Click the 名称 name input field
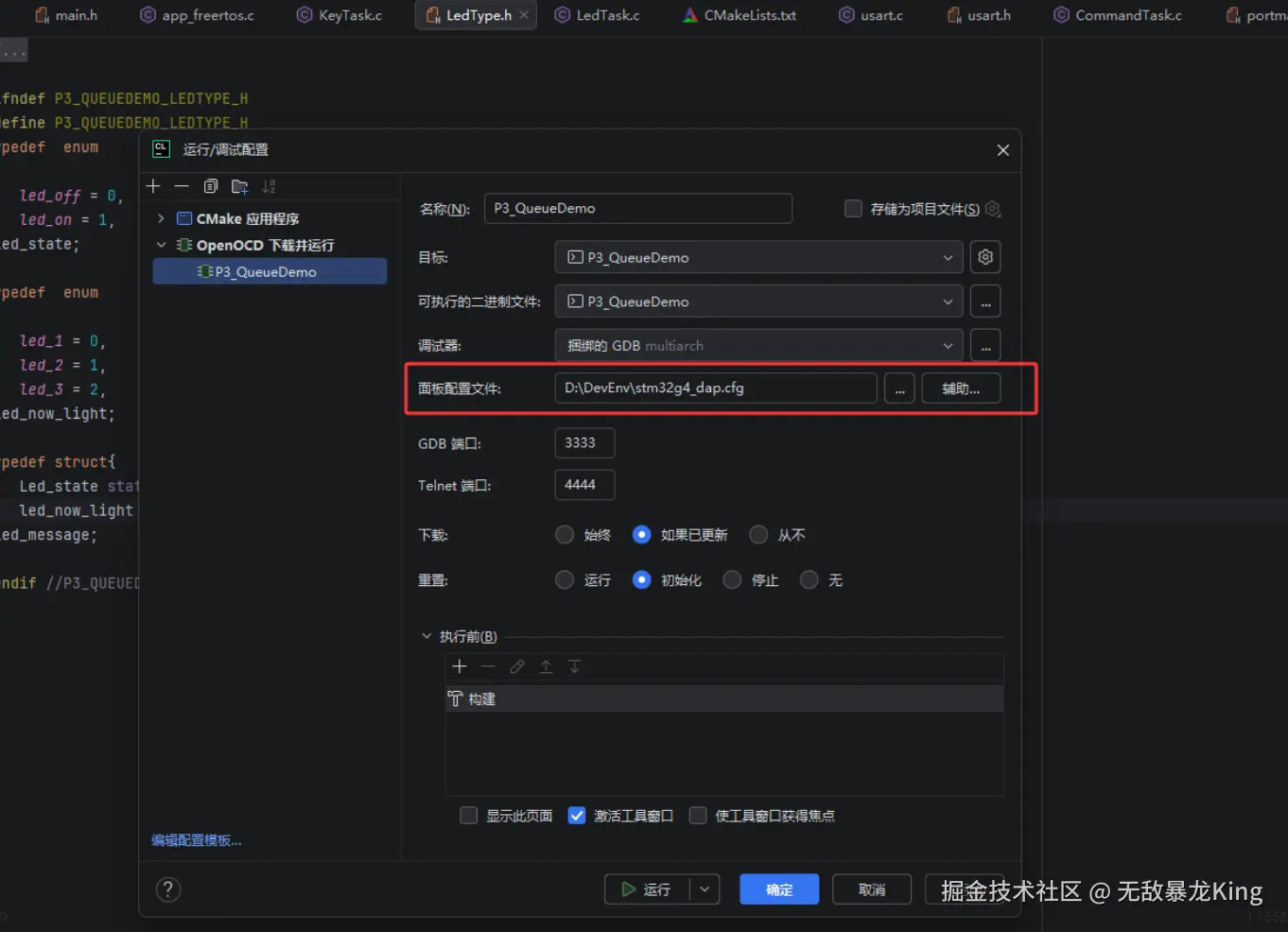Viewport: 1288px width, 932px height. pos(638,209)
